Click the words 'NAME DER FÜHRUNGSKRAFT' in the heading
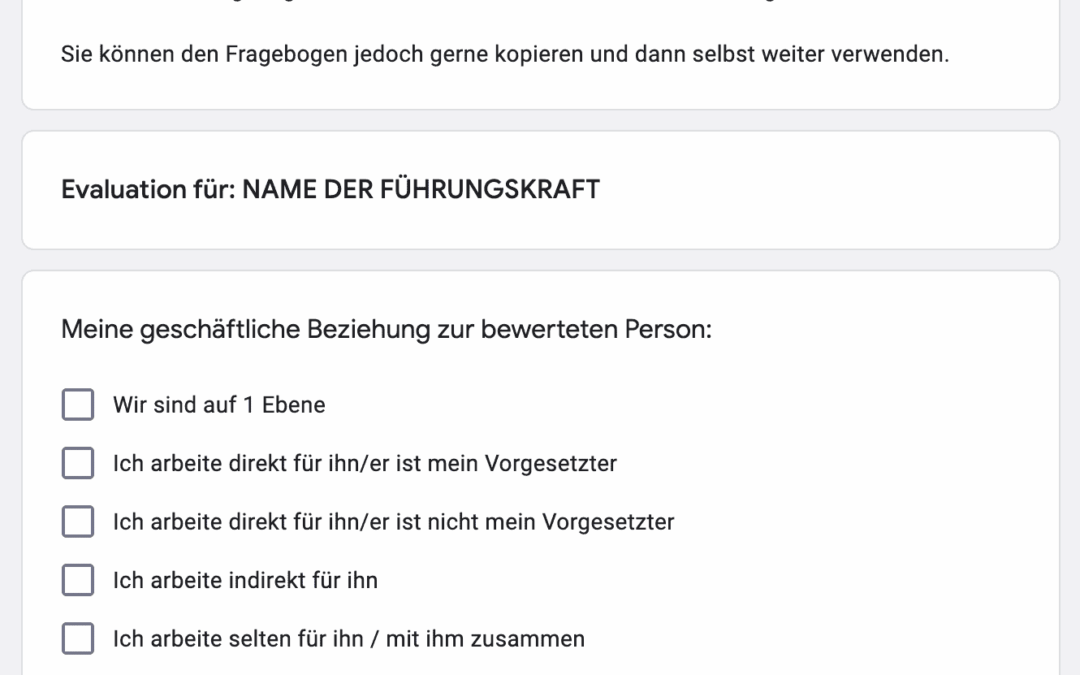The height and width of the screenshot is (675, 1080). pyautogui.click(x=421, y=189)
